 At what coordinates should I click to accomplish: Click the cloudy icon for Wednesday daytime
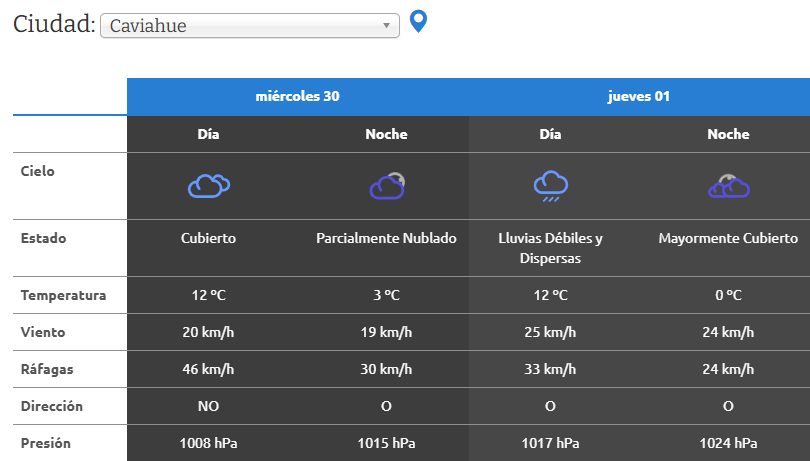click(x=209, y=185)
